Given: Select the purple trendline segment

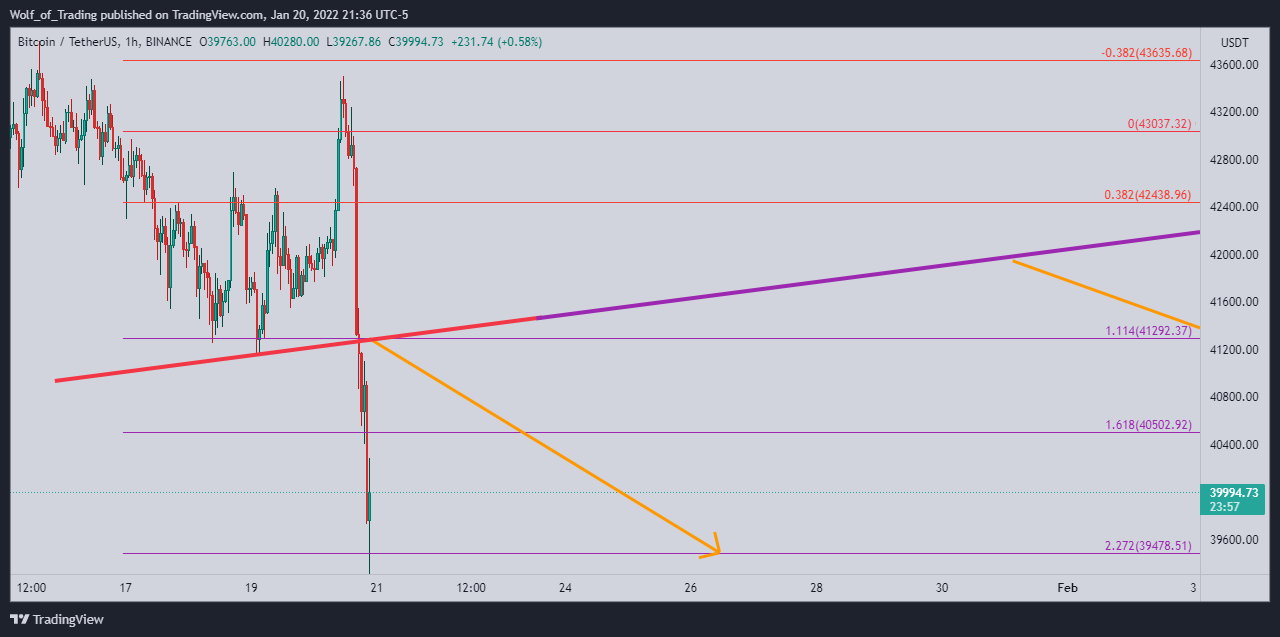Looking at the screenshot, I should tap(868, 275).
